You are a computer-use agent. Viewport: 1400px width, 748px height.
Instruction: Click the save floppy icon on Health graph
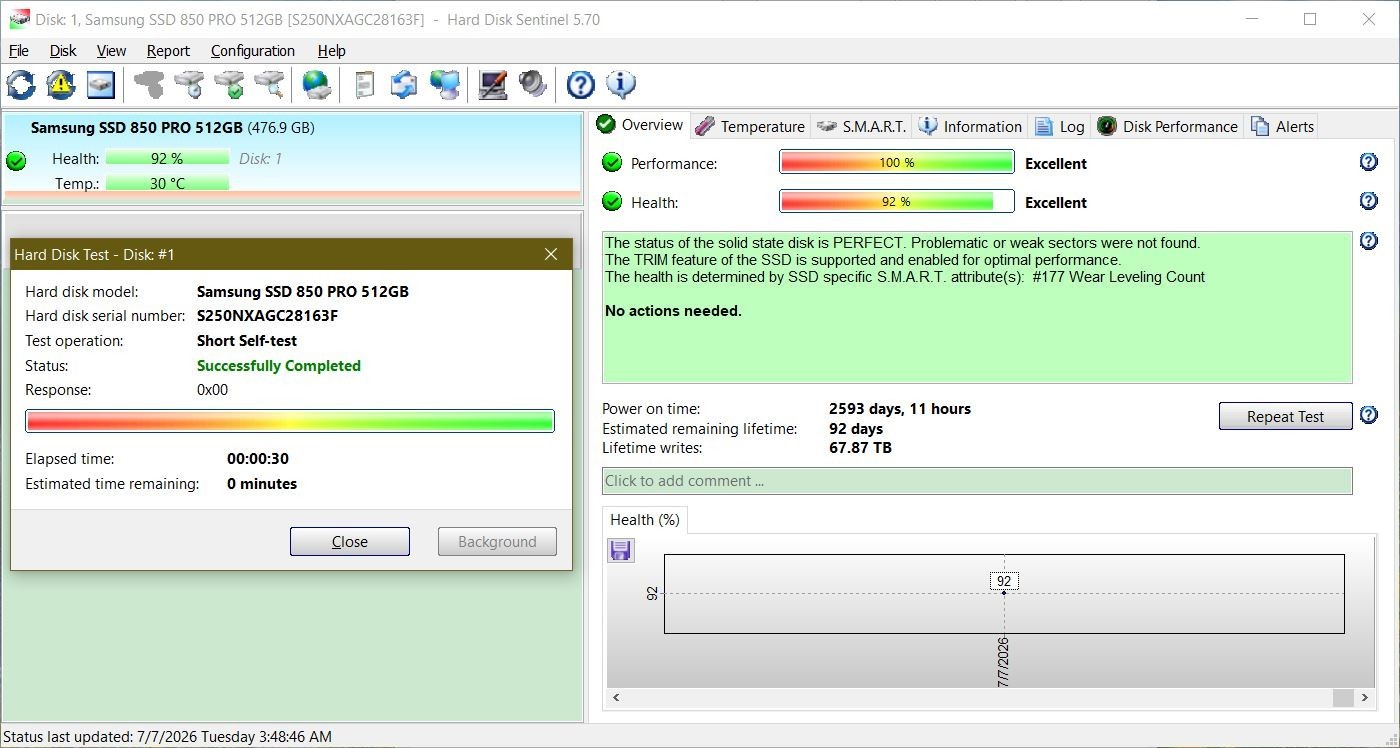pos(620,550)
